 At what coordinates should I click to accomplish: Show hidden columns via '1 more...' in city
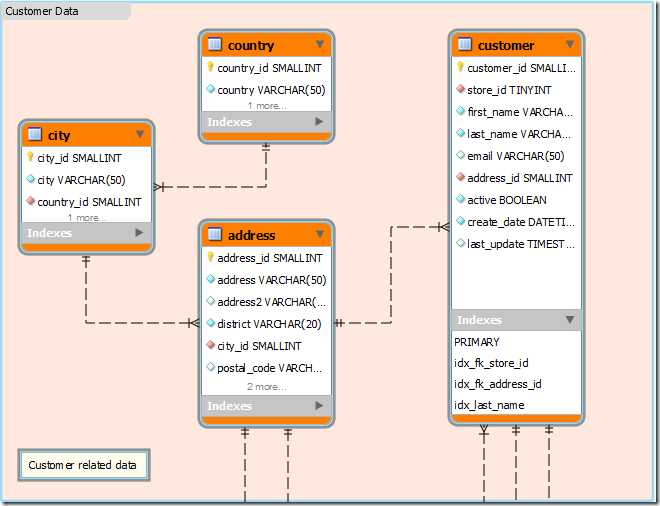(87, 218)
